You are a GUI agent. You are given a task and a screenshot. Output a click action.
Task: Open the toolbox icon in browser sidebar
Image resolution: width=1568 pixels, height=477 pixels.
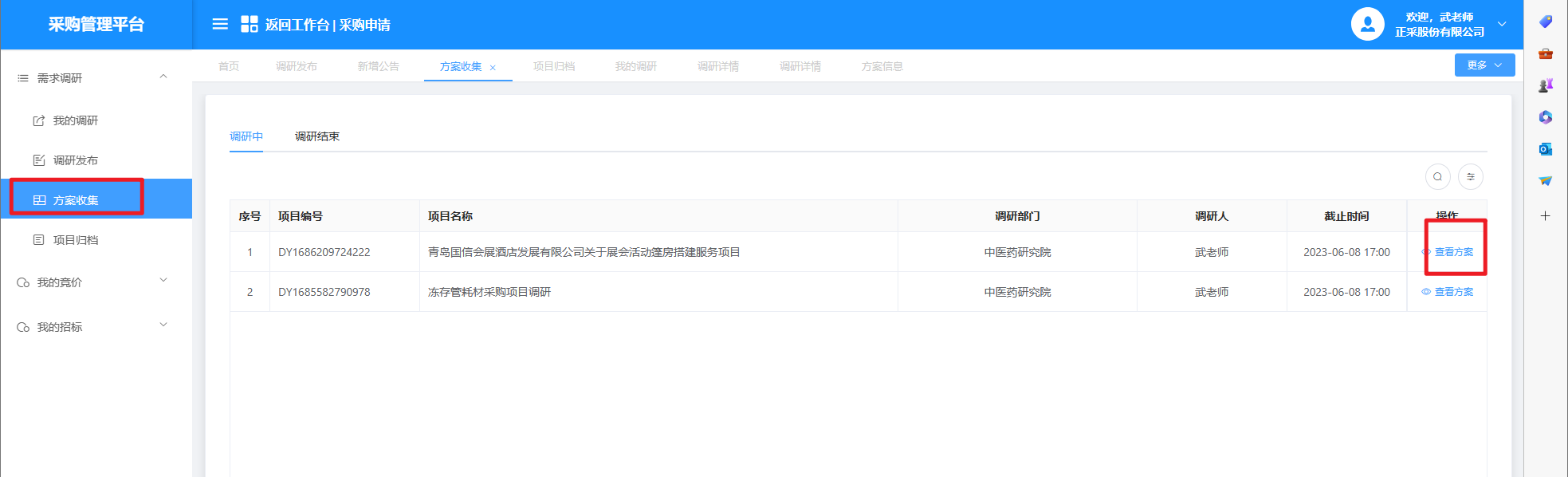tap(1545, 53)
